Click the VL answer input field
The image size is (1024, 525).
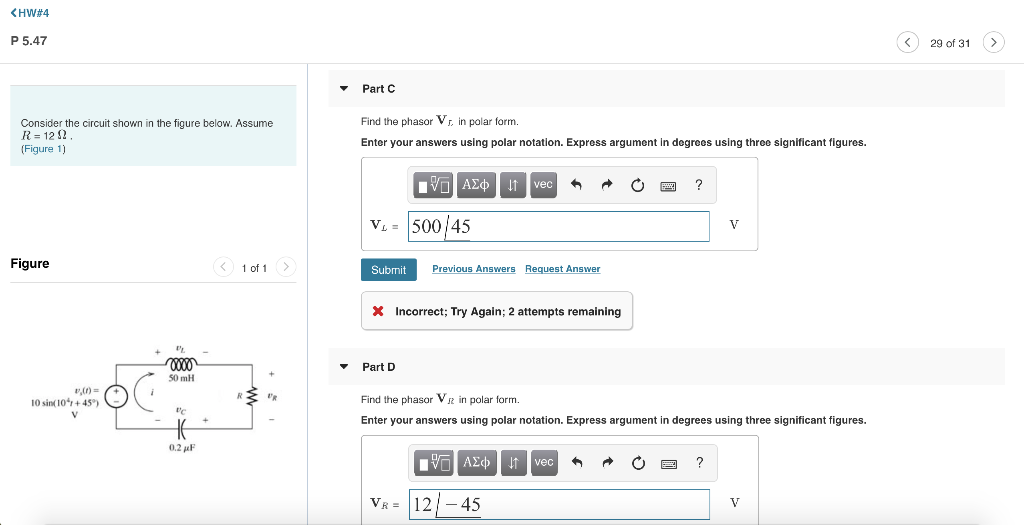[x=558, y=226]
